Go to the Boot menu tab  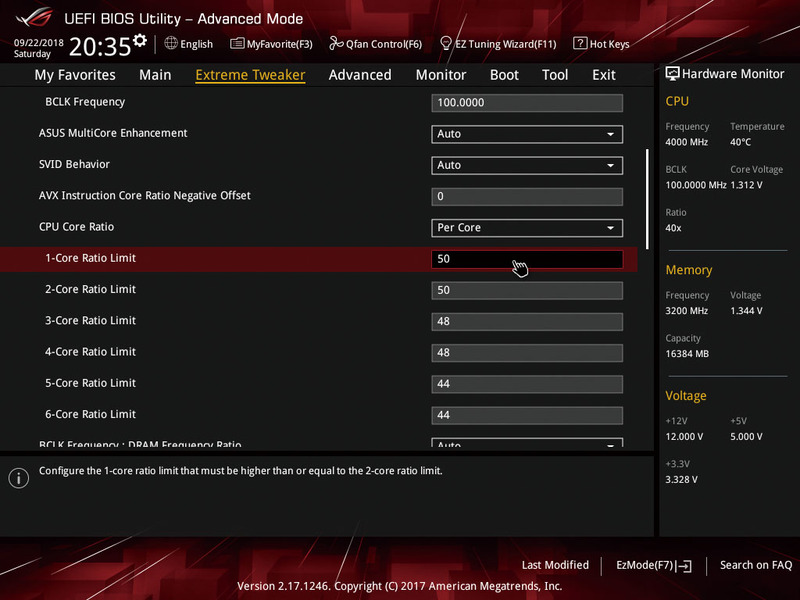click(x=504, y=74)
